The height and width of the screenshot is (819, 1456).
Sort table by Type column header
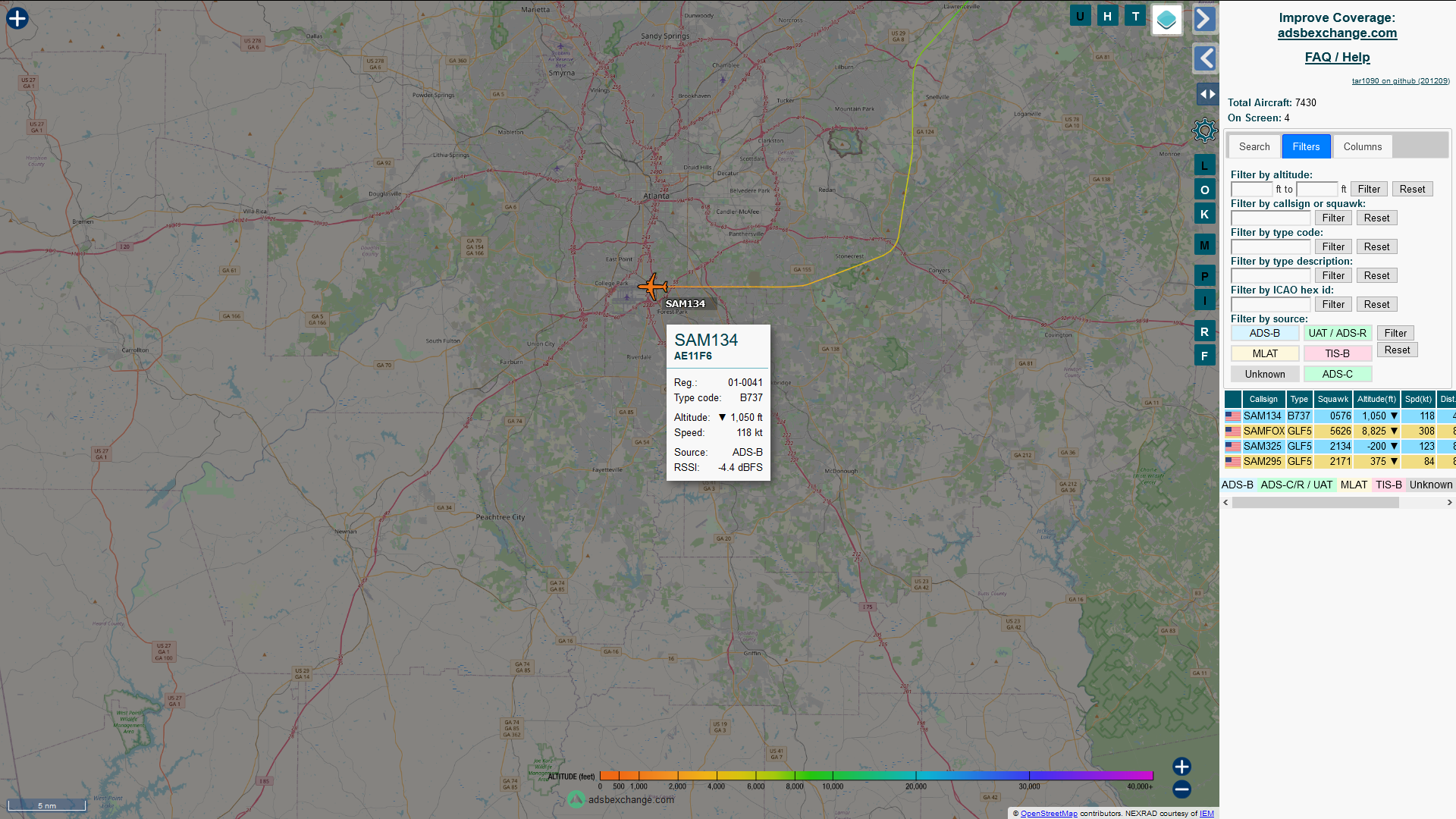[1299, 399]
